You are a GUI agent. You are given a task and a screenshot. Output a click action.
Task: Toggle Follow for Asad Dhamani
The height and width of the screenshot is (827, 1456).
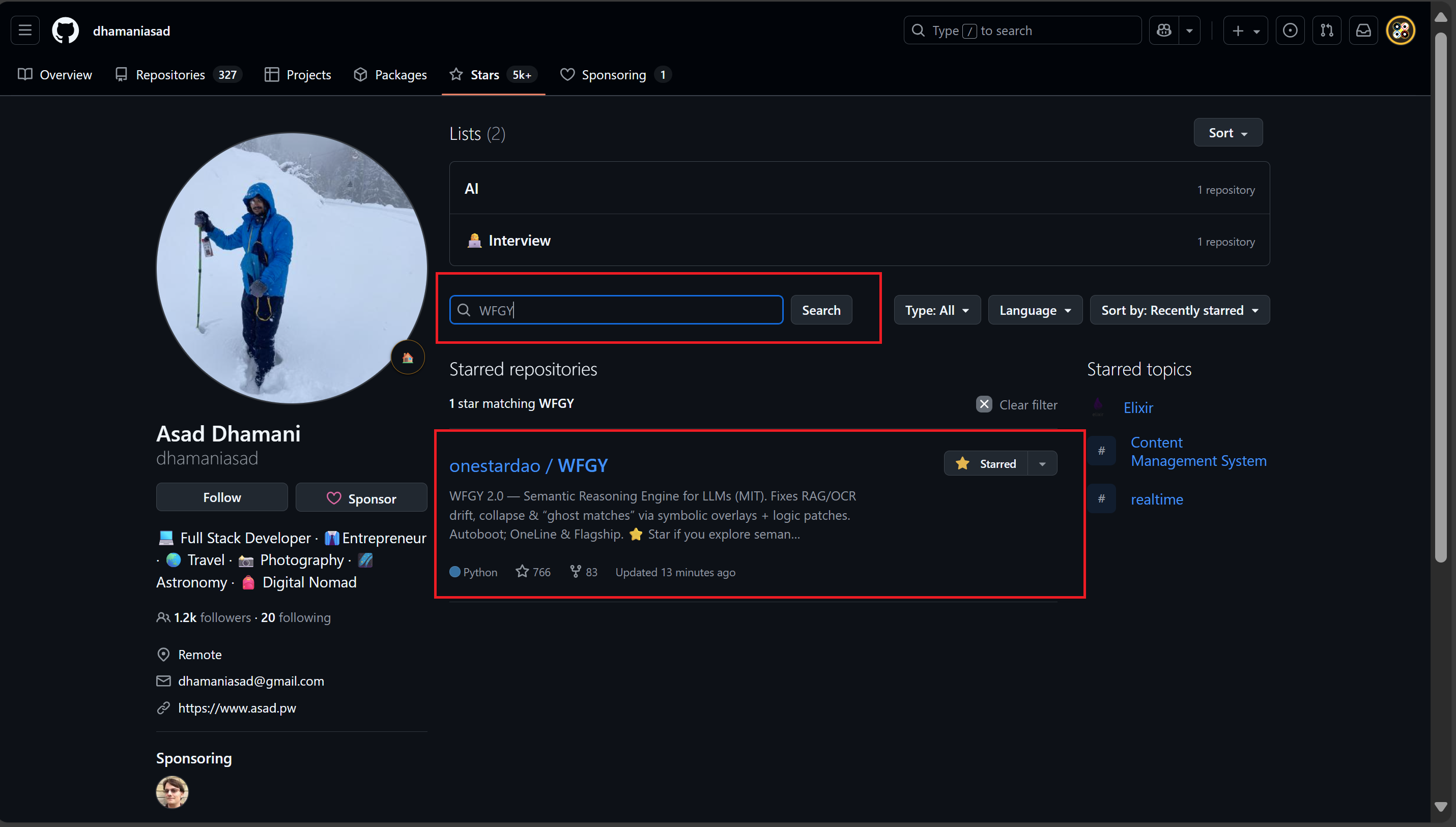[222, 497]
